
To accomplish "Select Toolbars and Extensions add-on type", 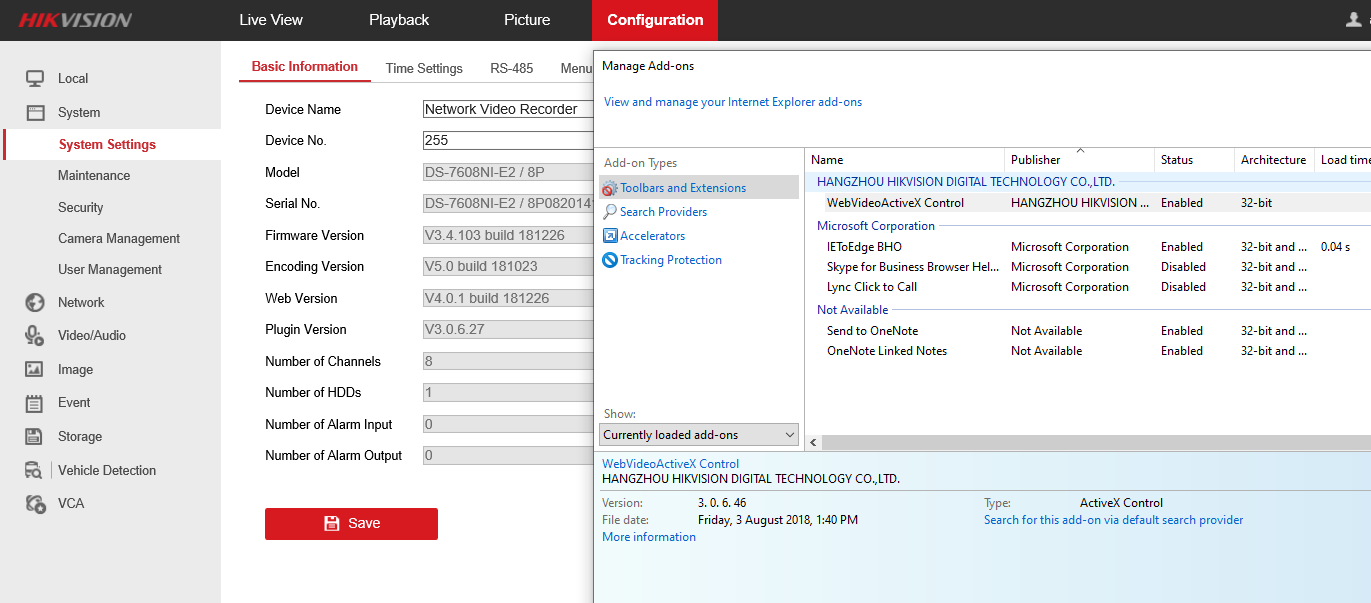I will coord(682,188).
